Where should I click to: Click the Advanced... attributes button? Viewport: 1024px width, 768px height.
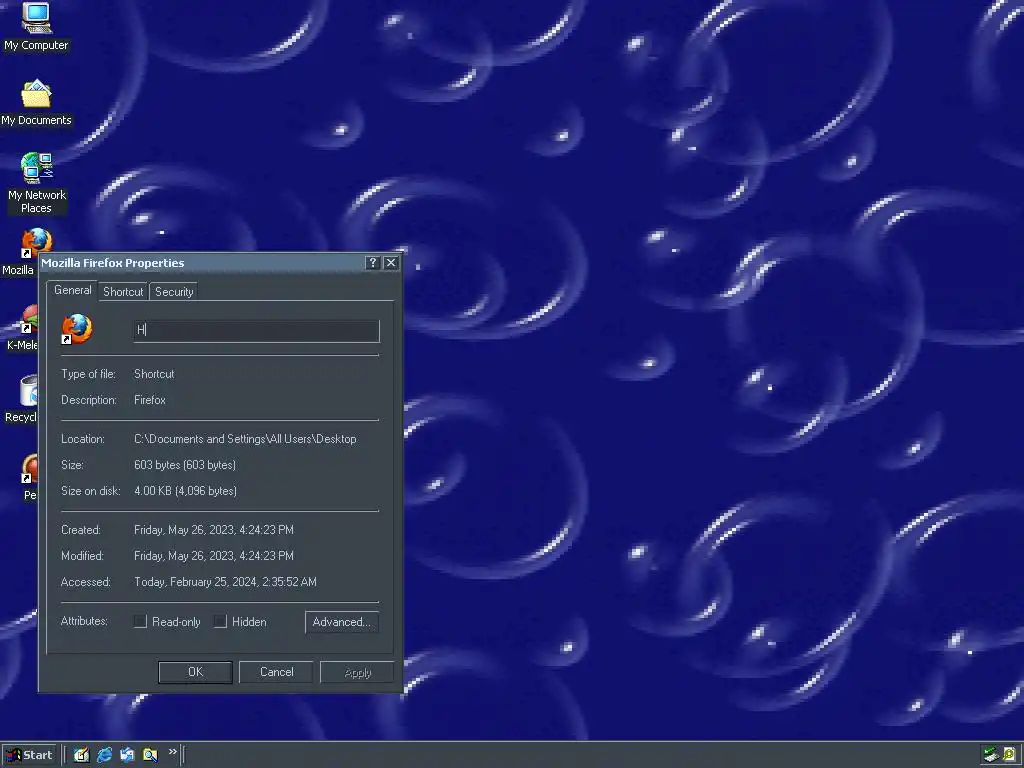342,622
